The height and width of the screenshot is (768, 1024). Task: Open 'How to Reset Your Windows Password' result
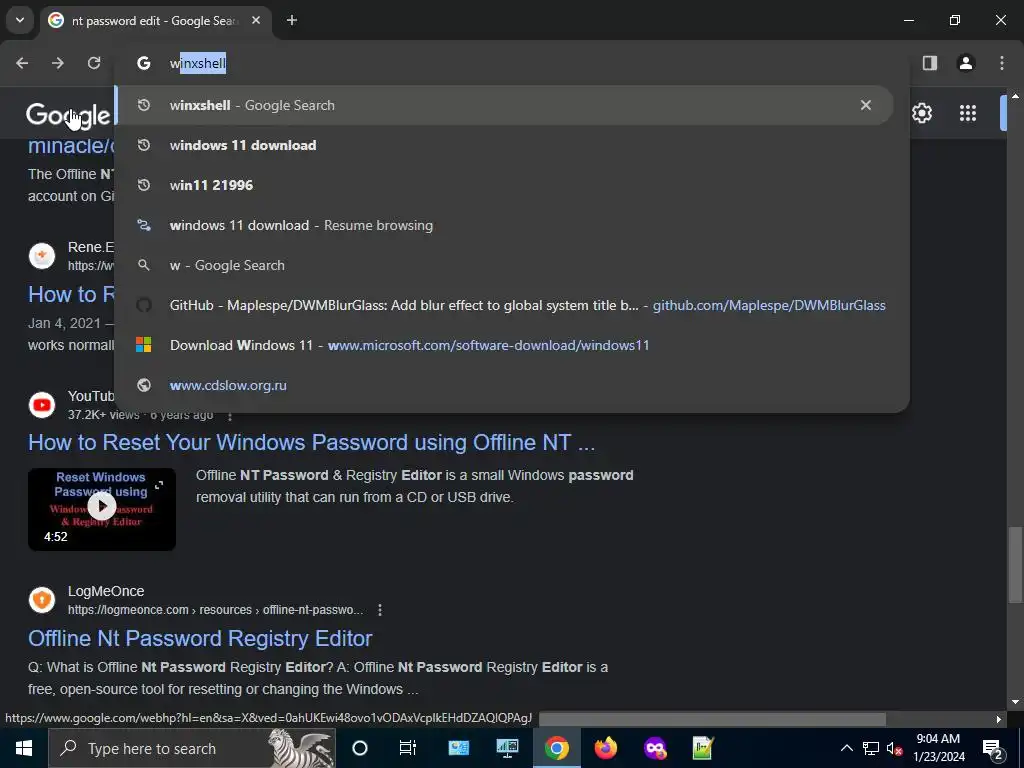[312, 442]
